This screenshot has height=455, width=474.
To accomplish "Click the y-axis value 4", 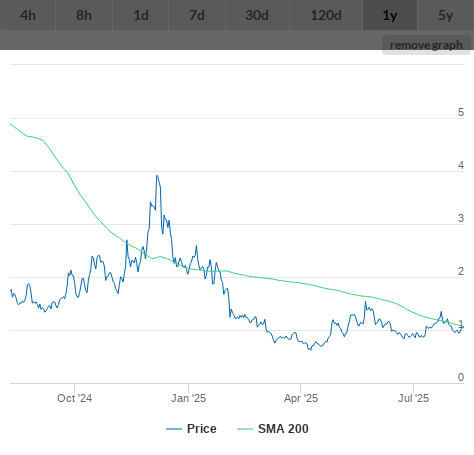I will [461, 165].
